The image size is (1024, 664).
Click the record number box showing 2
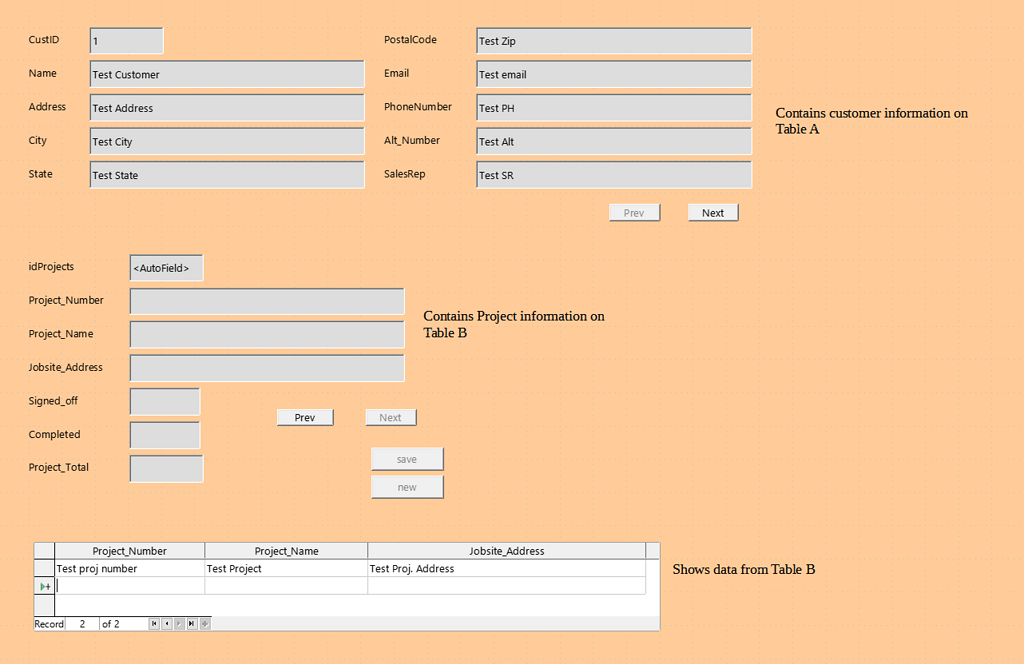pyautogui.click(x=83, y=623)
